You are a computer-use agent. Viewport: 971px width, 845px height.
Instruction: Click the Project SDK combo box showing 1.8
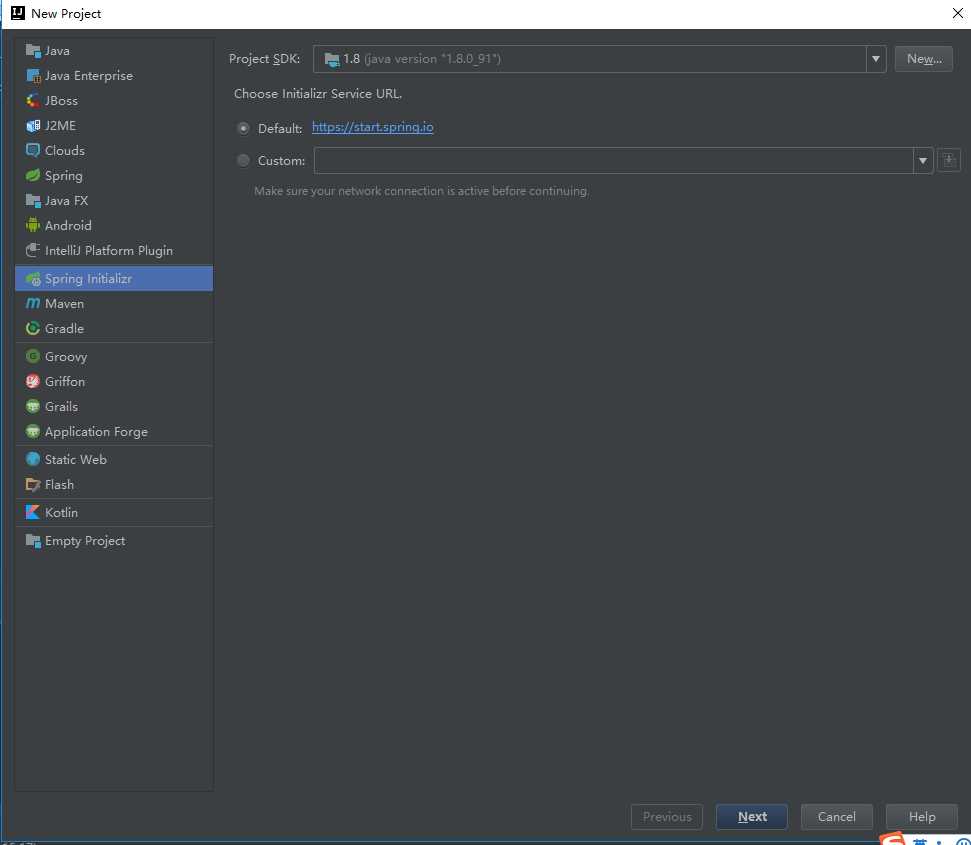[x=599, y=59]
